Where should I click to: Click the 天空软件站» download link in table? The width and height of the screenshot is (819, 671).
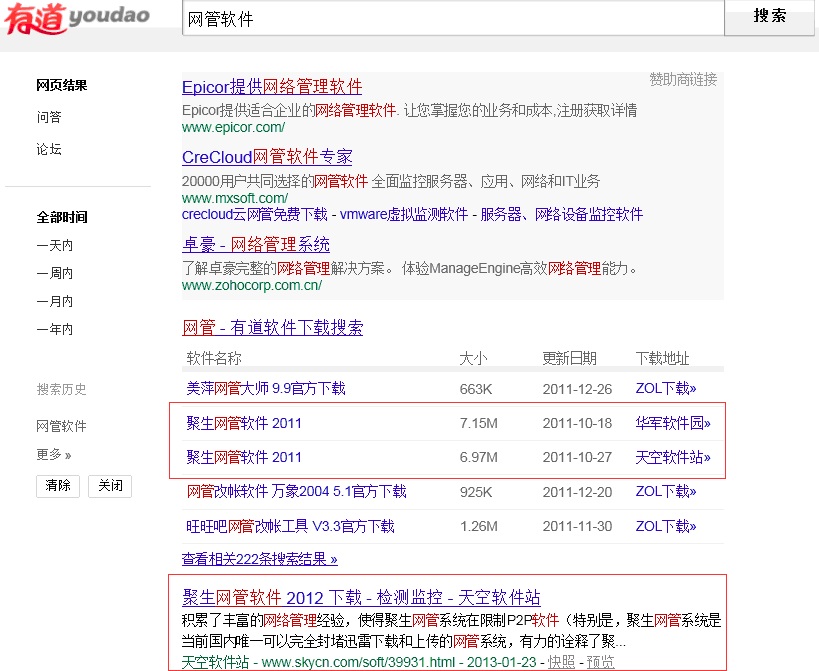click(673, 457)
